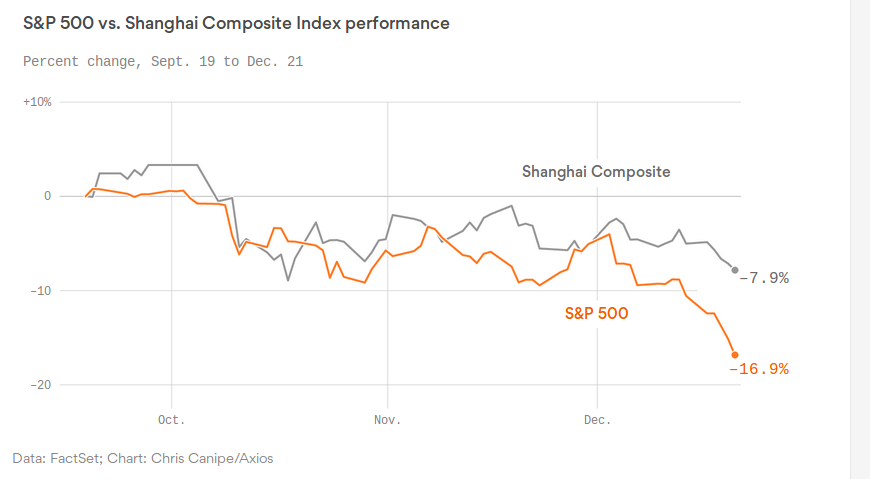Click the 'Percent change, Sept. 19 to Dec. 21' subtitle

point(163,62)
